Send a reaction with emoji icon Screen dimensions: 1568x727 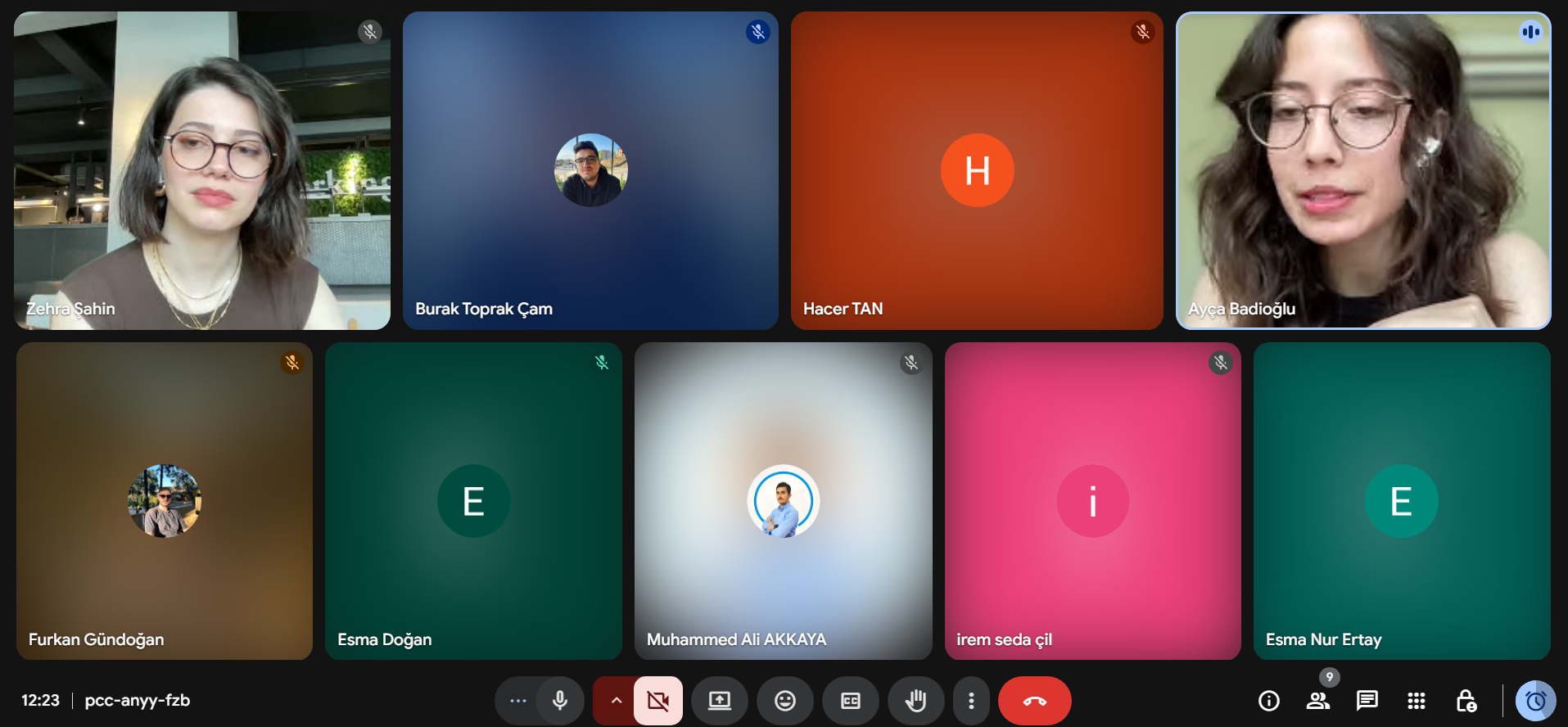click(x=785, y=701)
